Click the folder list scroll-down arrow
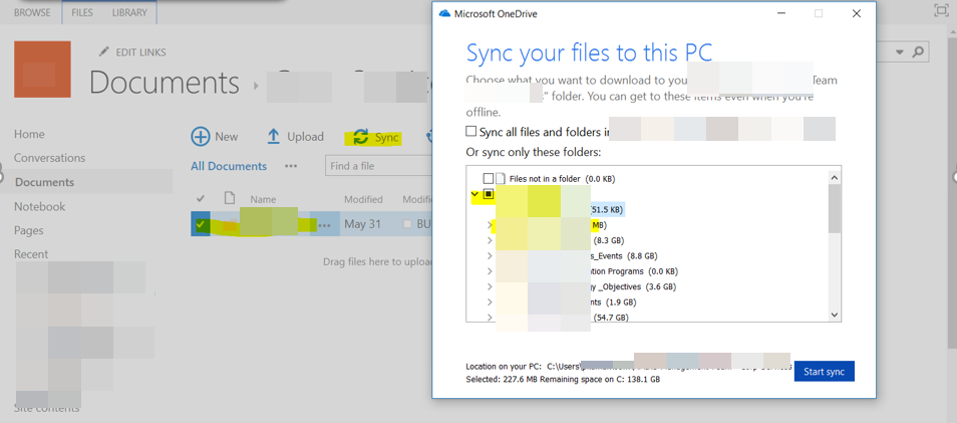Viewport: 957px width, 423px height. [x=834, y=315]
